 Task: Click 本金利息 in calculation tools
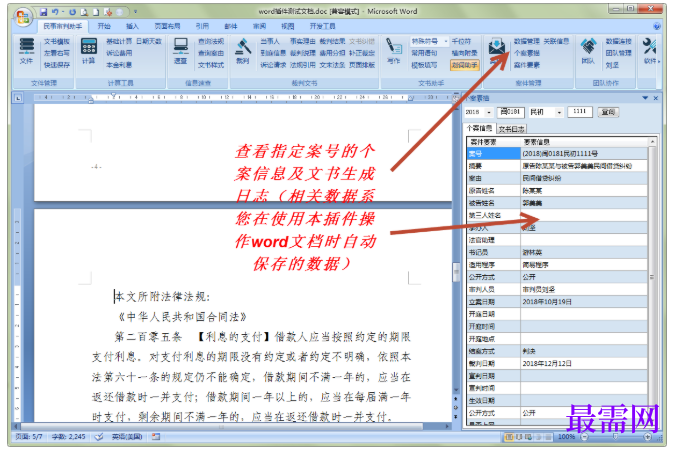tap(119, 65)
